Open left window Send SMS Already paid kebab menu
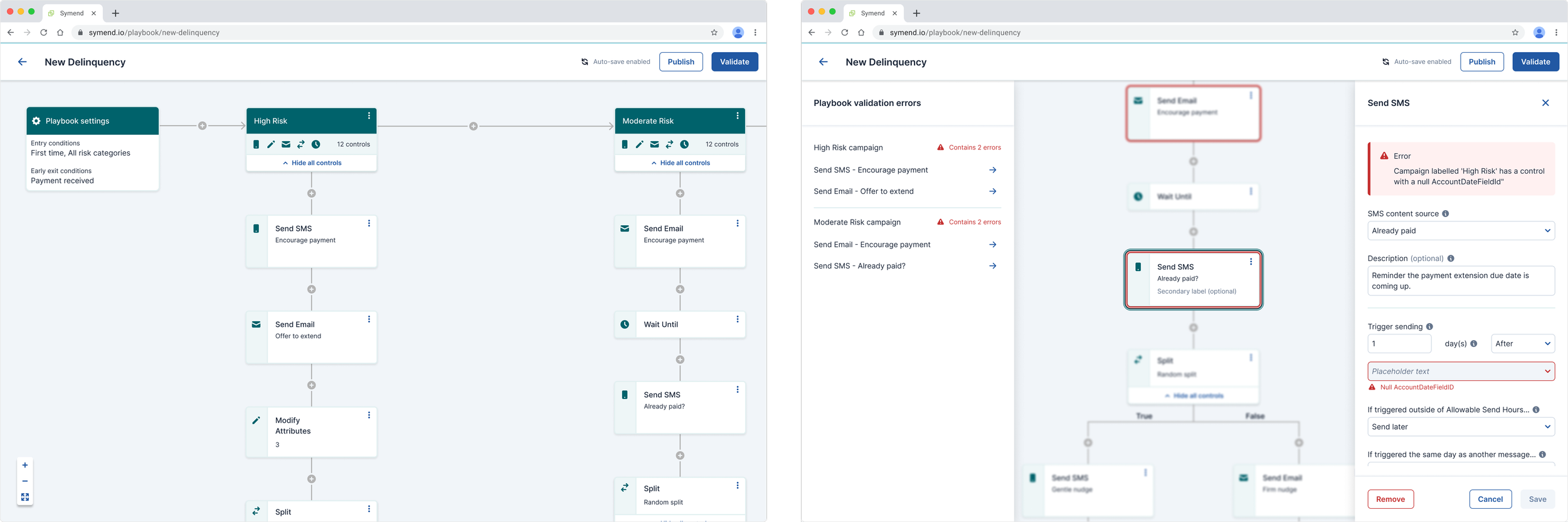Image resolution: width=1568 pixels, height=522 pixels. pyautogui.click(x=738, y=390)
